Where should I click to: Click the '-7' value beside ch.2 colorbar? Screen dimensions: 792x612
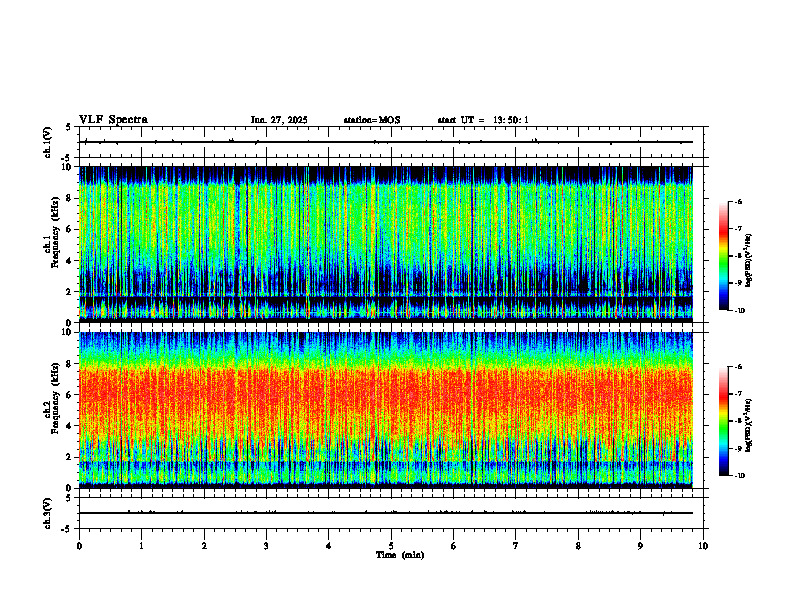738,394
